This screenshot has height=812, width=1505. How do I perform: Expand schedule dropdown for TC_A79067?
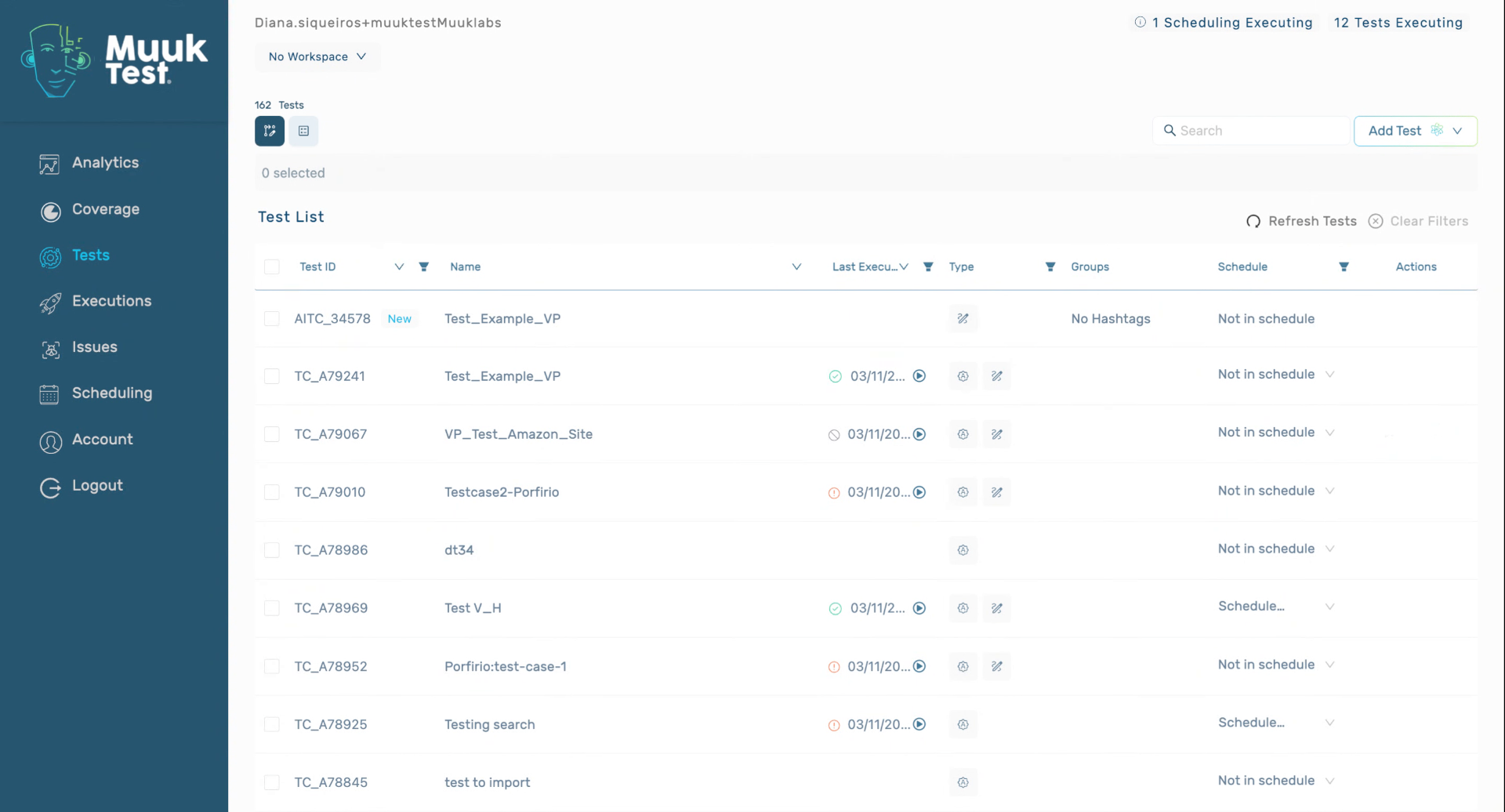tap(1330, 433)
